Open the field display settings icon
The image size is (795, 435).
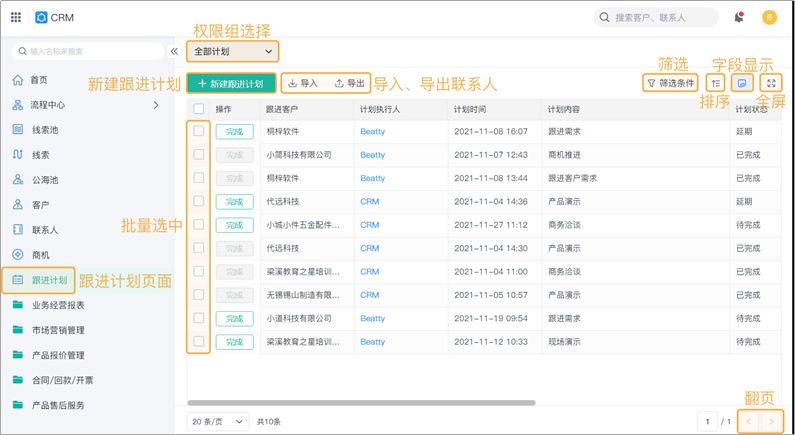742,83
